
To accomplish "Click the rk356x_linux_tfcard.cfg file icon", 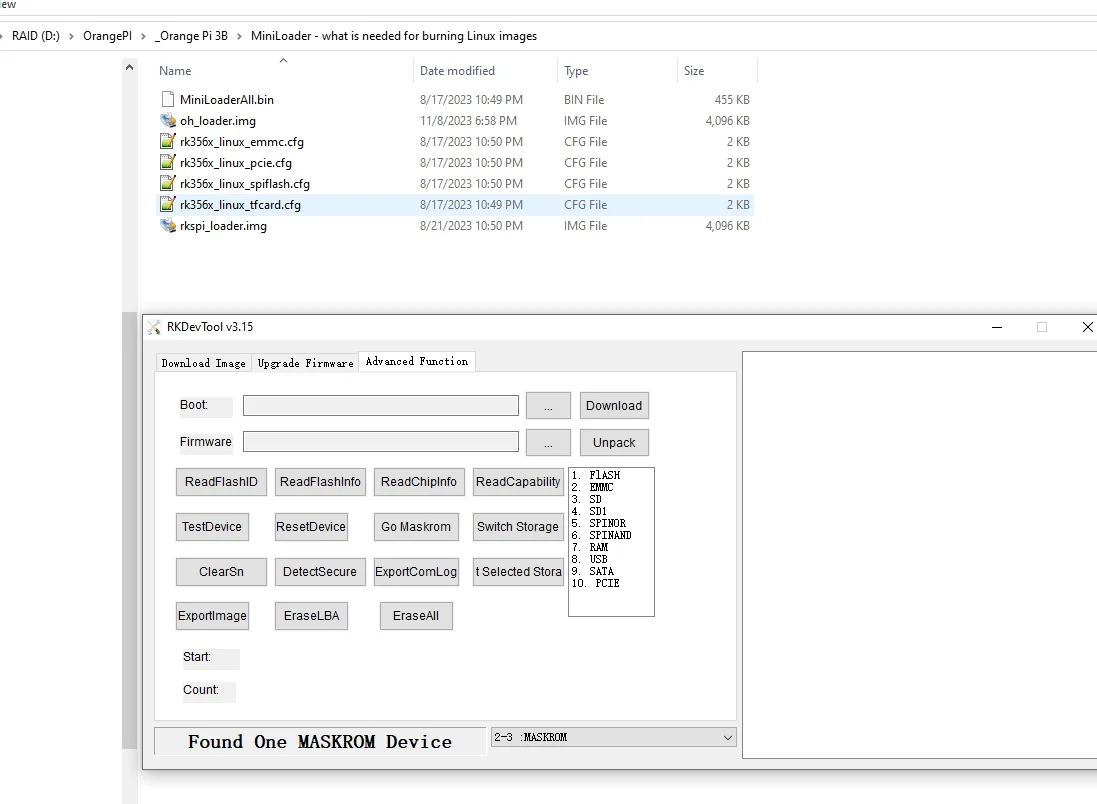I will (x=168, y=204).
